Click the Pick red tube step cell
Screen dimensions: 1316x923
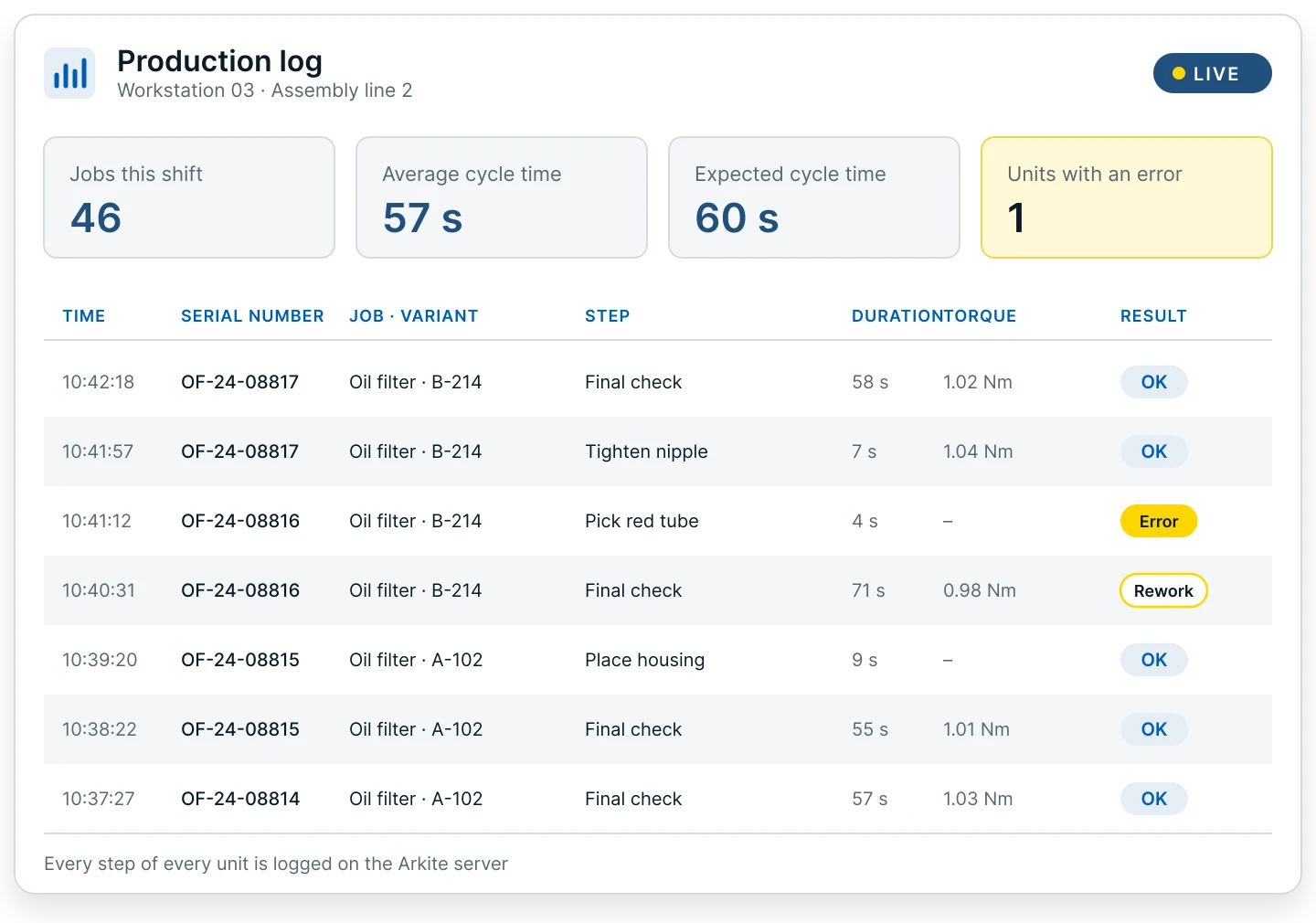coord(642,521)
